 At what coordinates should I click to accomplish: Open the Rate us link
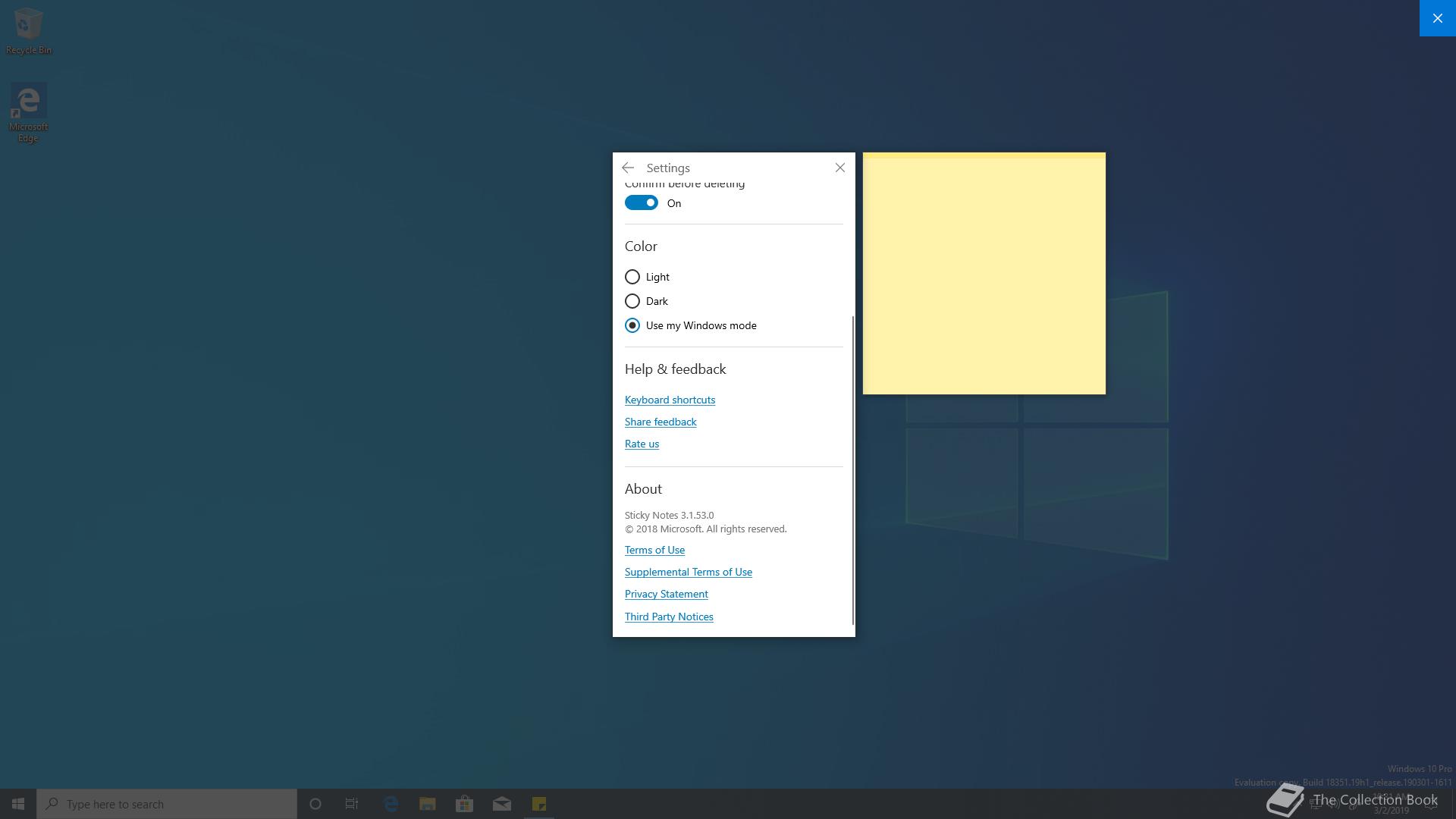pos(642,444)
